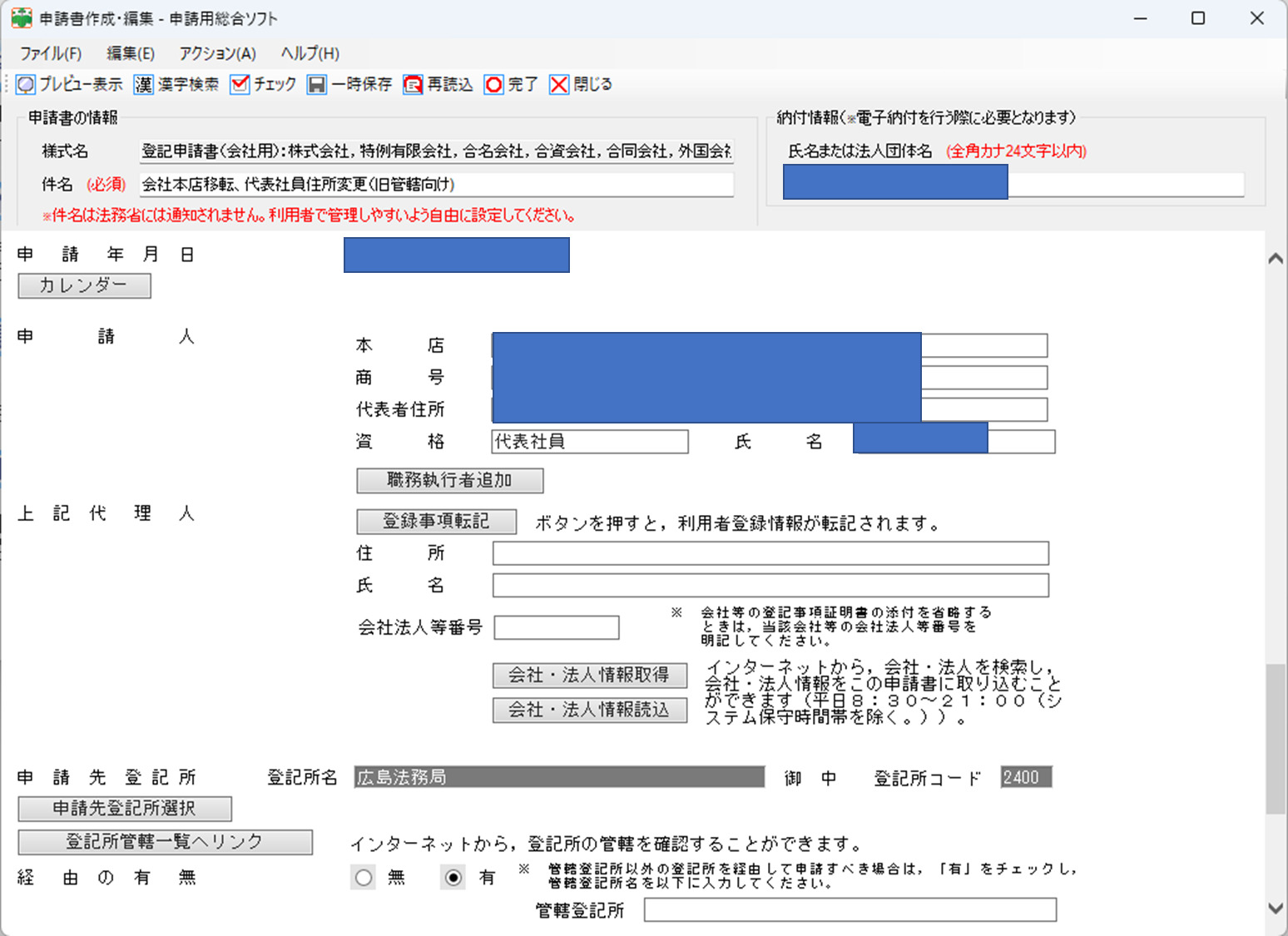Click the 管轄登記所 input field
Image resolution: width=1288 pixels, height=936 pixels.
850,909
